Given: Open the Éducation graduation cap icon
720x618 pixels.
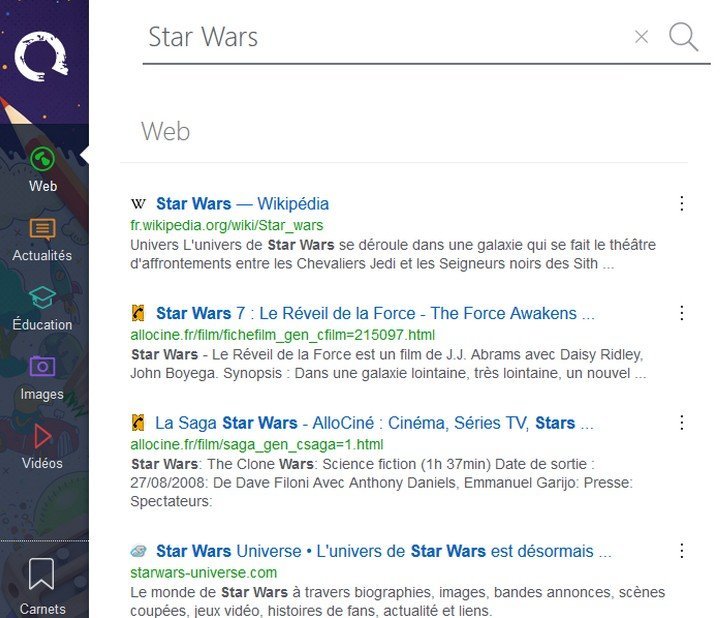Looking at the screenshot, I should [x=42, y=298].
